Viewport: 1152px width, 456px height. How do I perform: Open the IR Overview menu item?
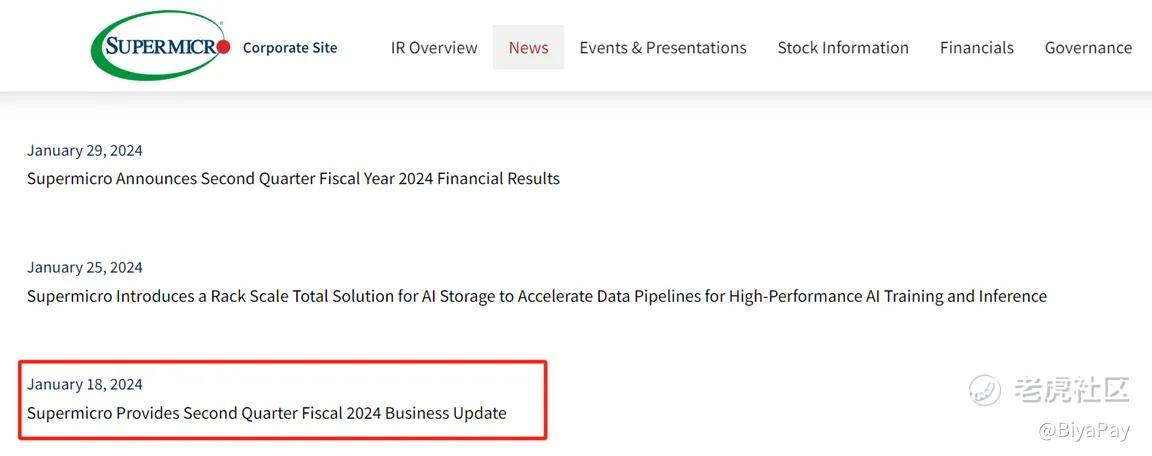tap(434, 48)
